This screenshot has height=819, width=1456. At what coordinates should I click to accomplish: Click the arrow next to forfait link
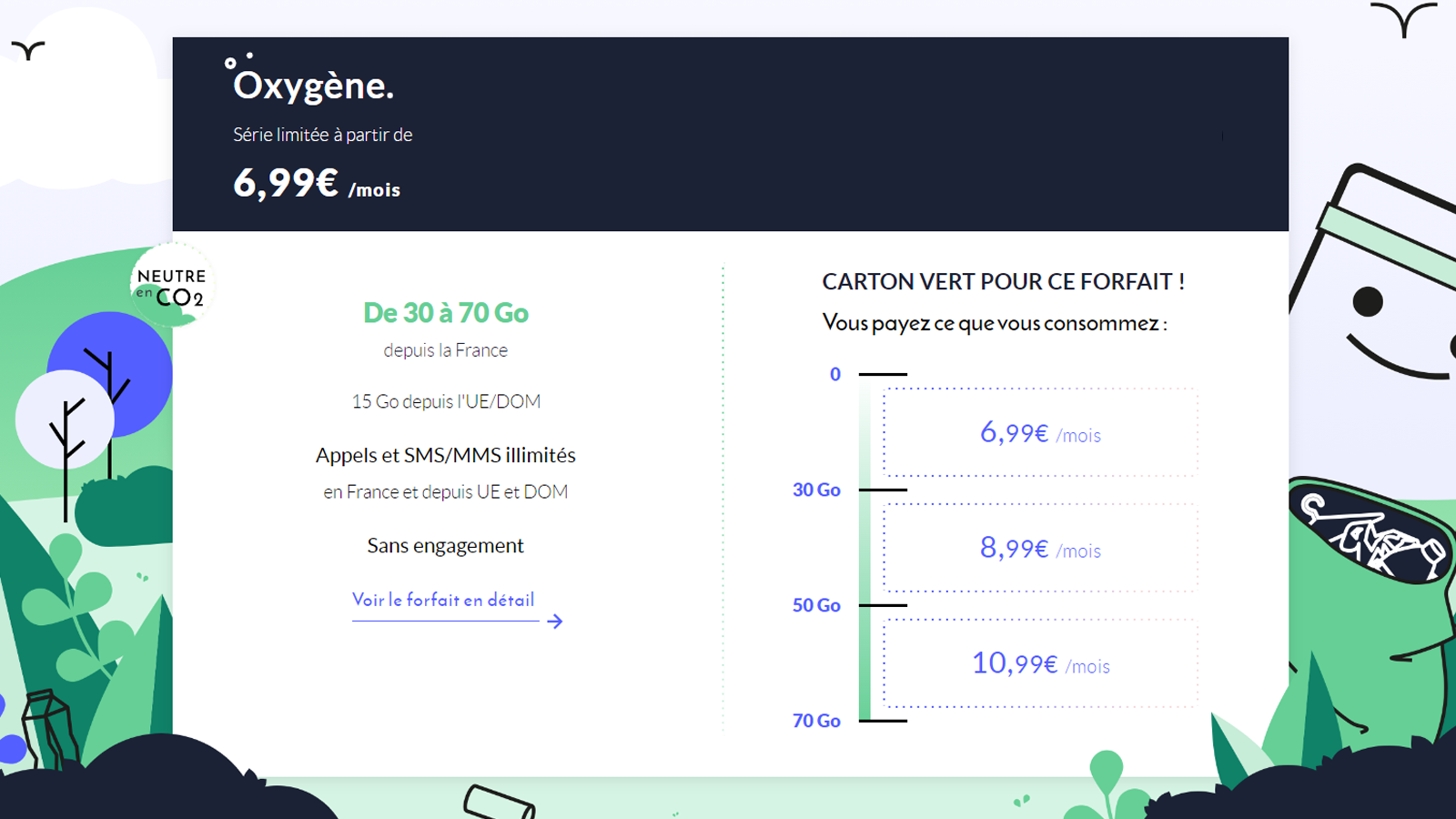tap(555, 622)
